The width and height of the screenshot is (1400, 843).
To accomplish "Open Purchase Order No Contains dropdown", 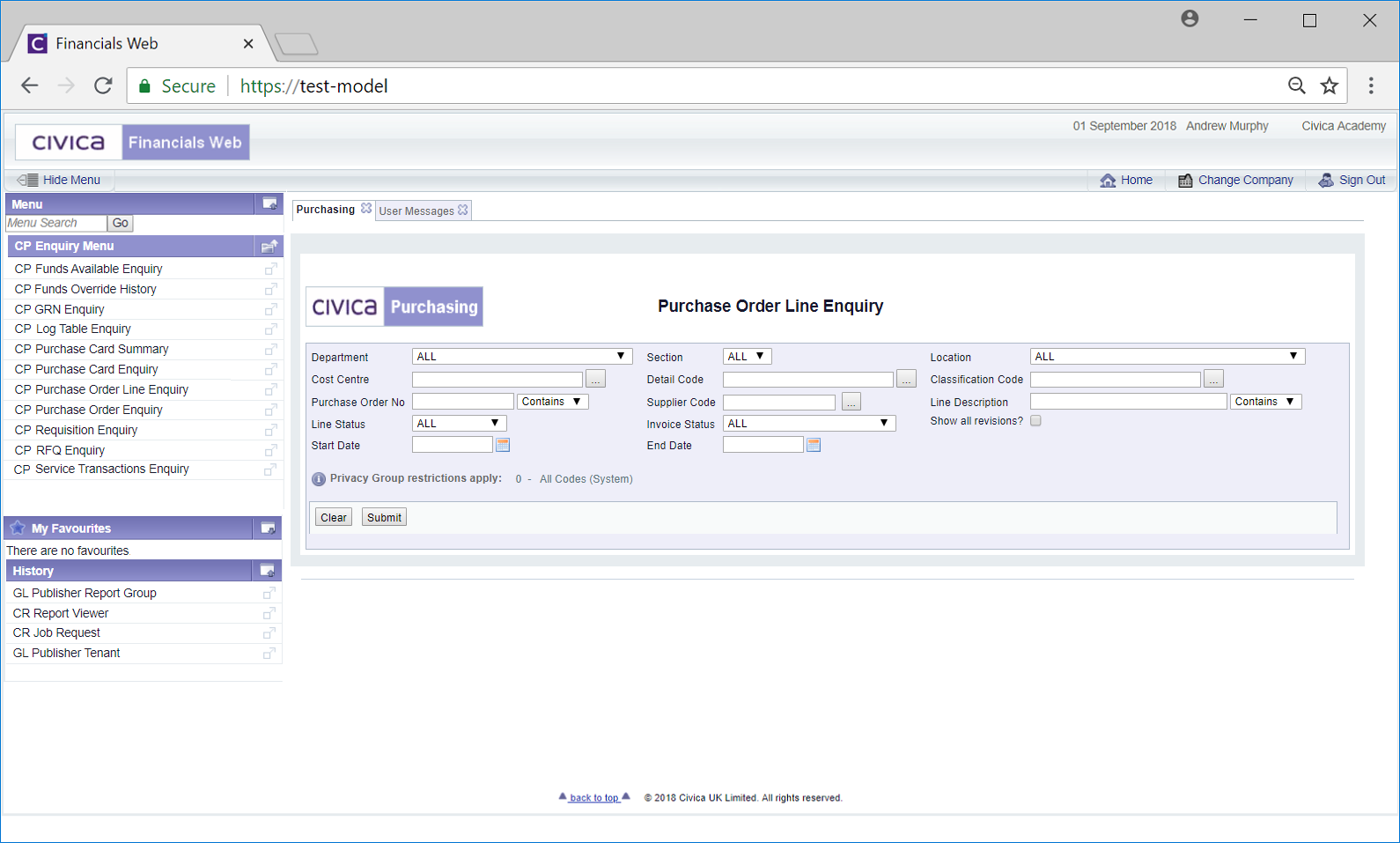I will (x=552, y=401).
